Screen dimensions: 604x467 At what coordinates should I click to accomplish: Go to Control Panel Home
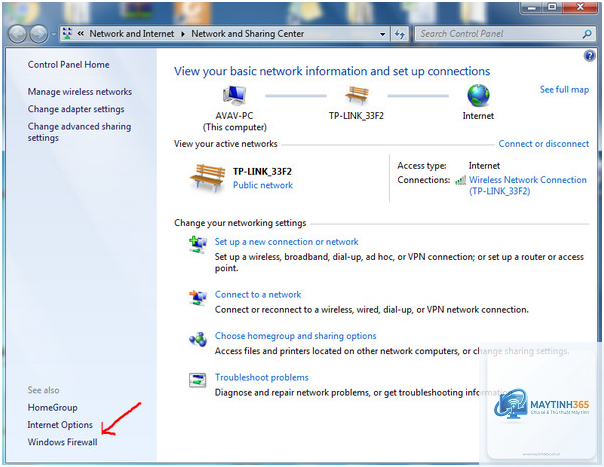(68, 65)
